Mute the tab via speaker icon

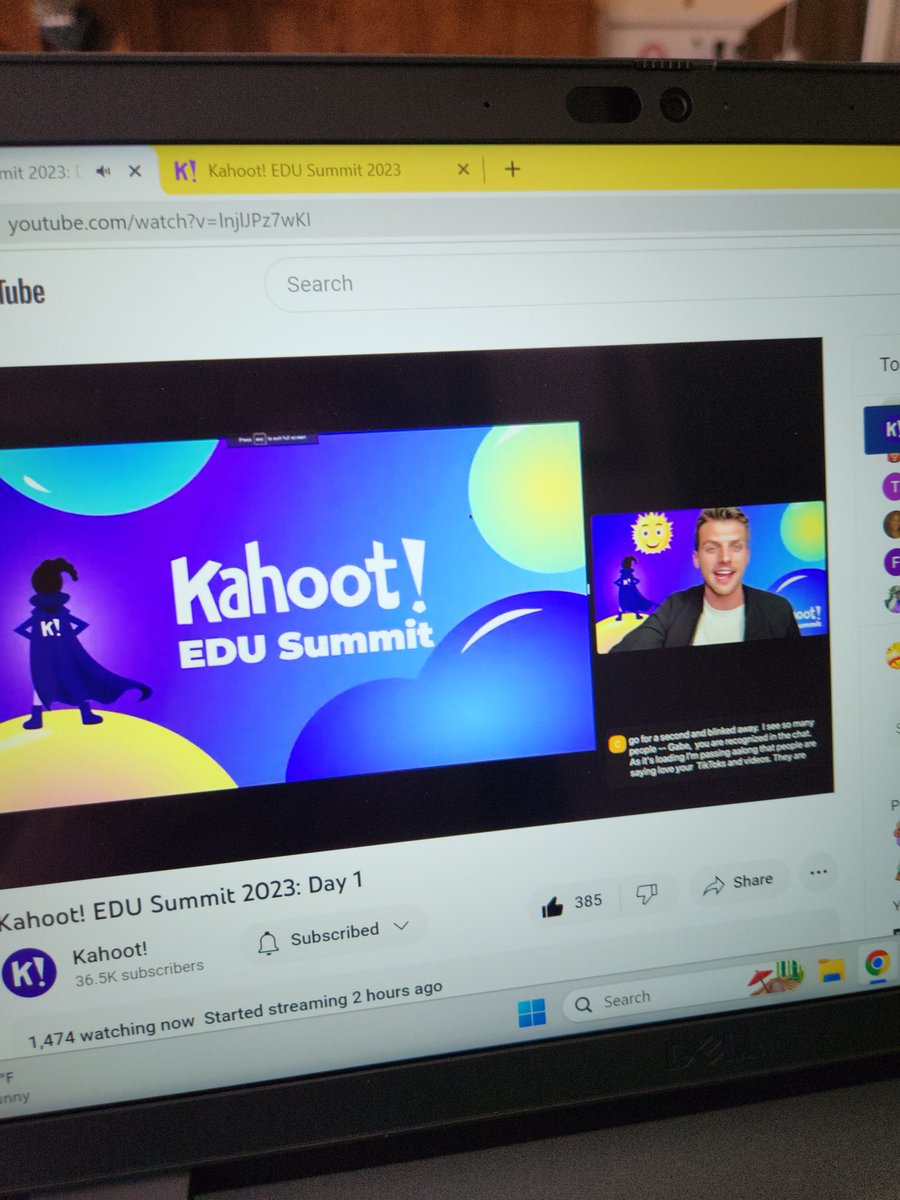point(102,171)
